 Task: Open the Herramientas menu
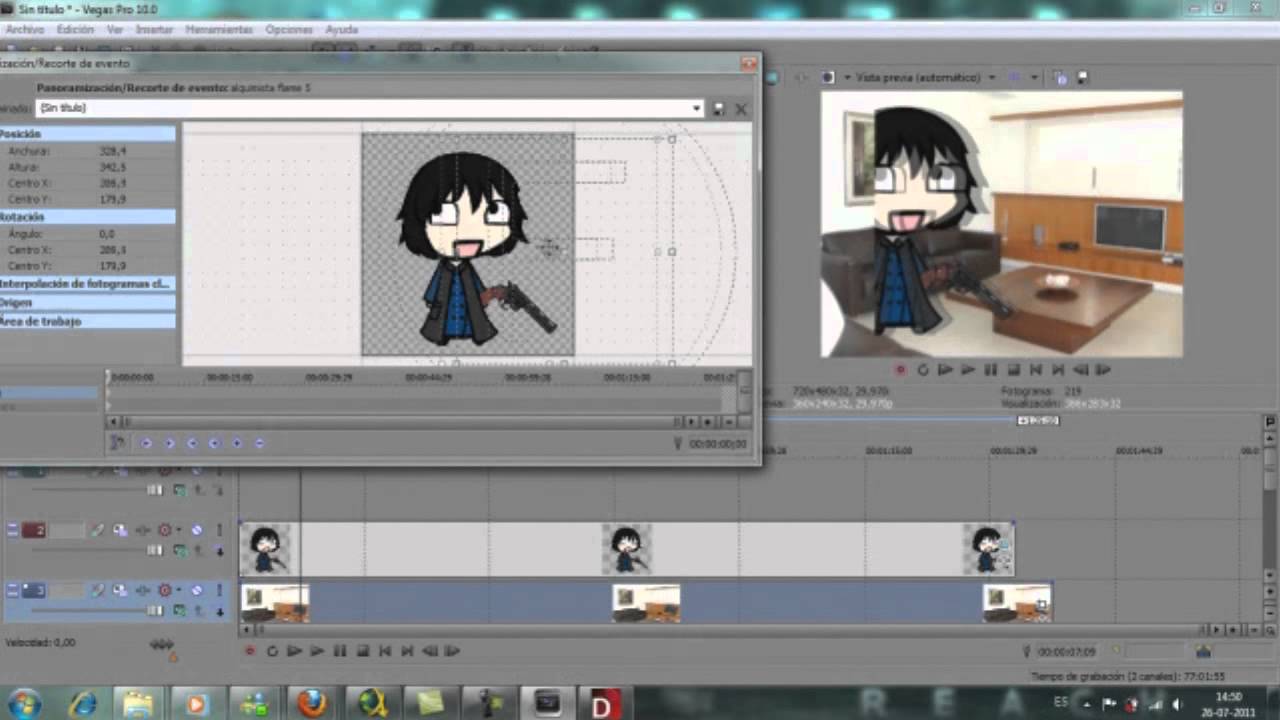(x=219, y=30)
